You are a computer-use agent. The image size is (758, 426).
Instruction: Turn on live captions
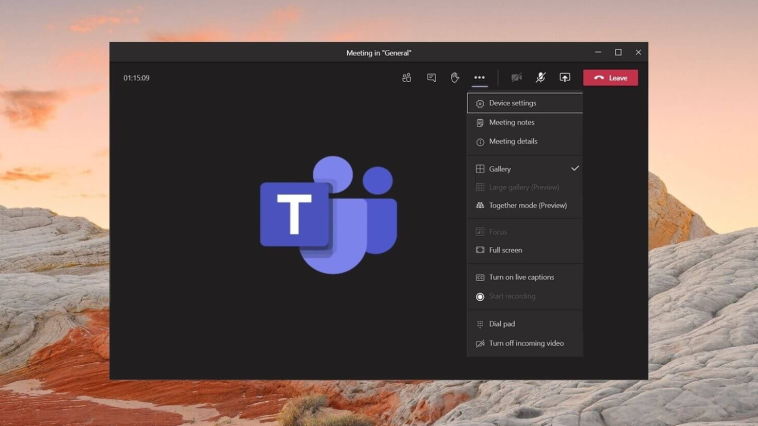coord(525,277)
